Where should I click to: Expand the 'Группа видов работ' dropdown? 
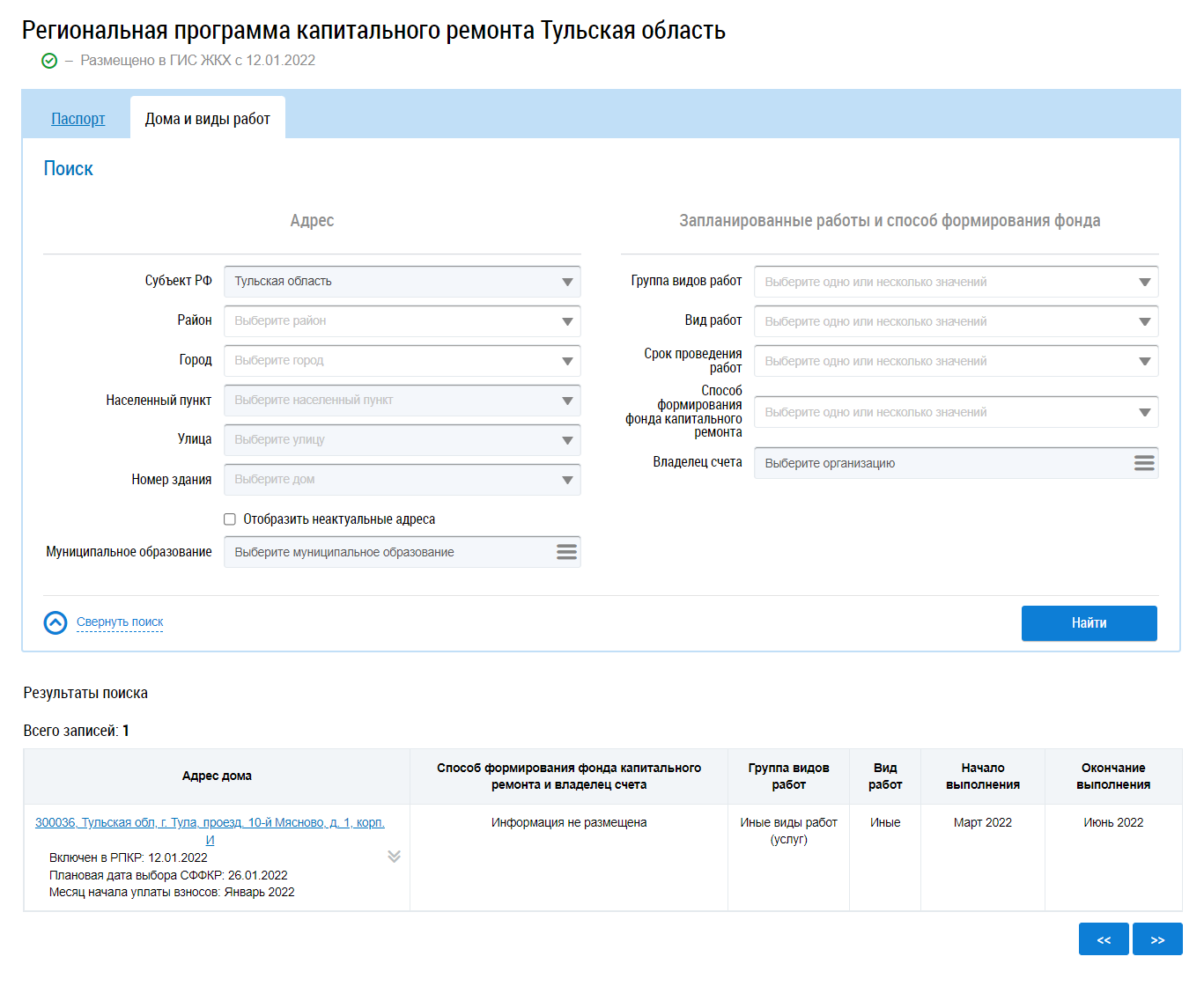coord(956,282)
